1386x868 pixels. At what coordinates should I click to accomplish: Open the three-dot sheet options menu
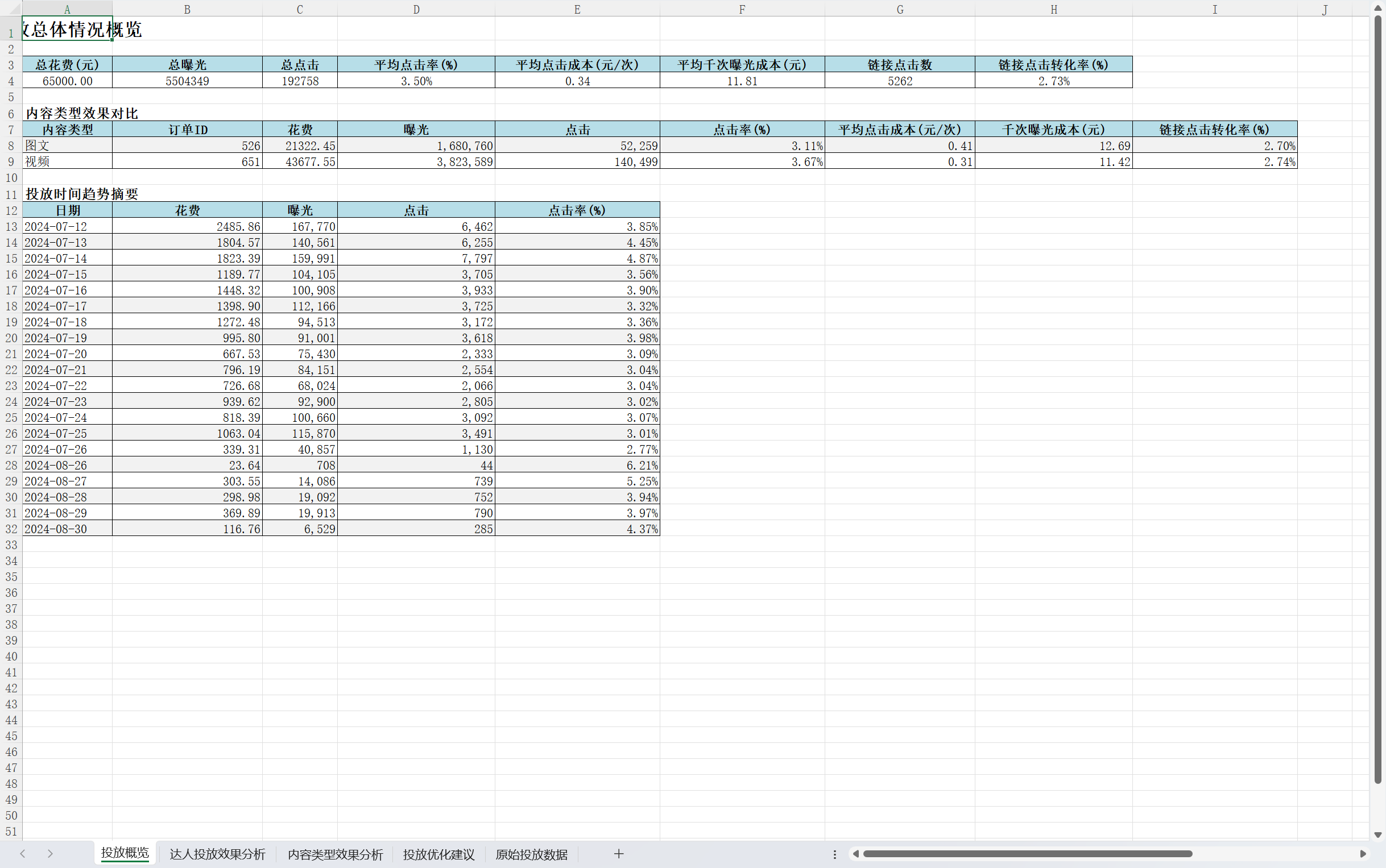[834, 854]
